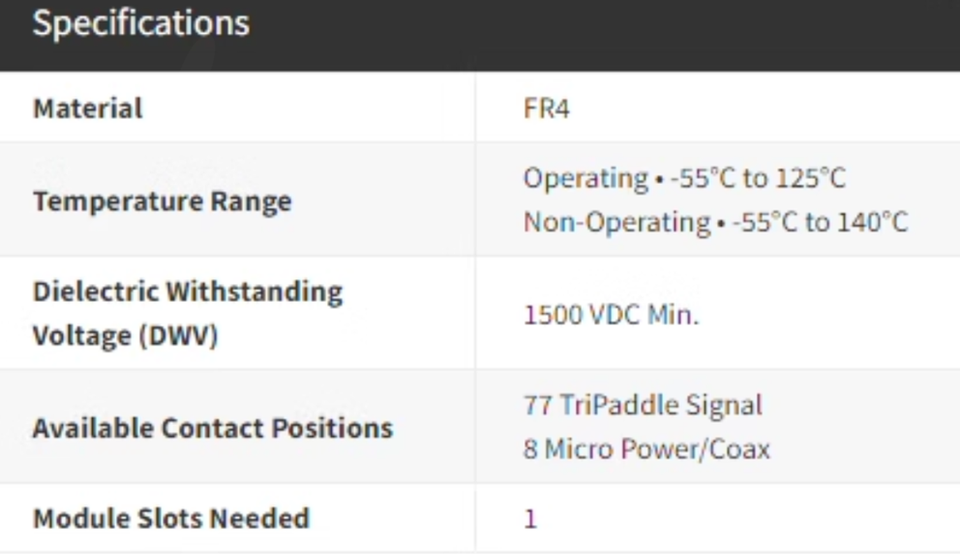Click the FR4 material value
The image size is (960, 554).
pyautogui.click(x=546, y=108)
